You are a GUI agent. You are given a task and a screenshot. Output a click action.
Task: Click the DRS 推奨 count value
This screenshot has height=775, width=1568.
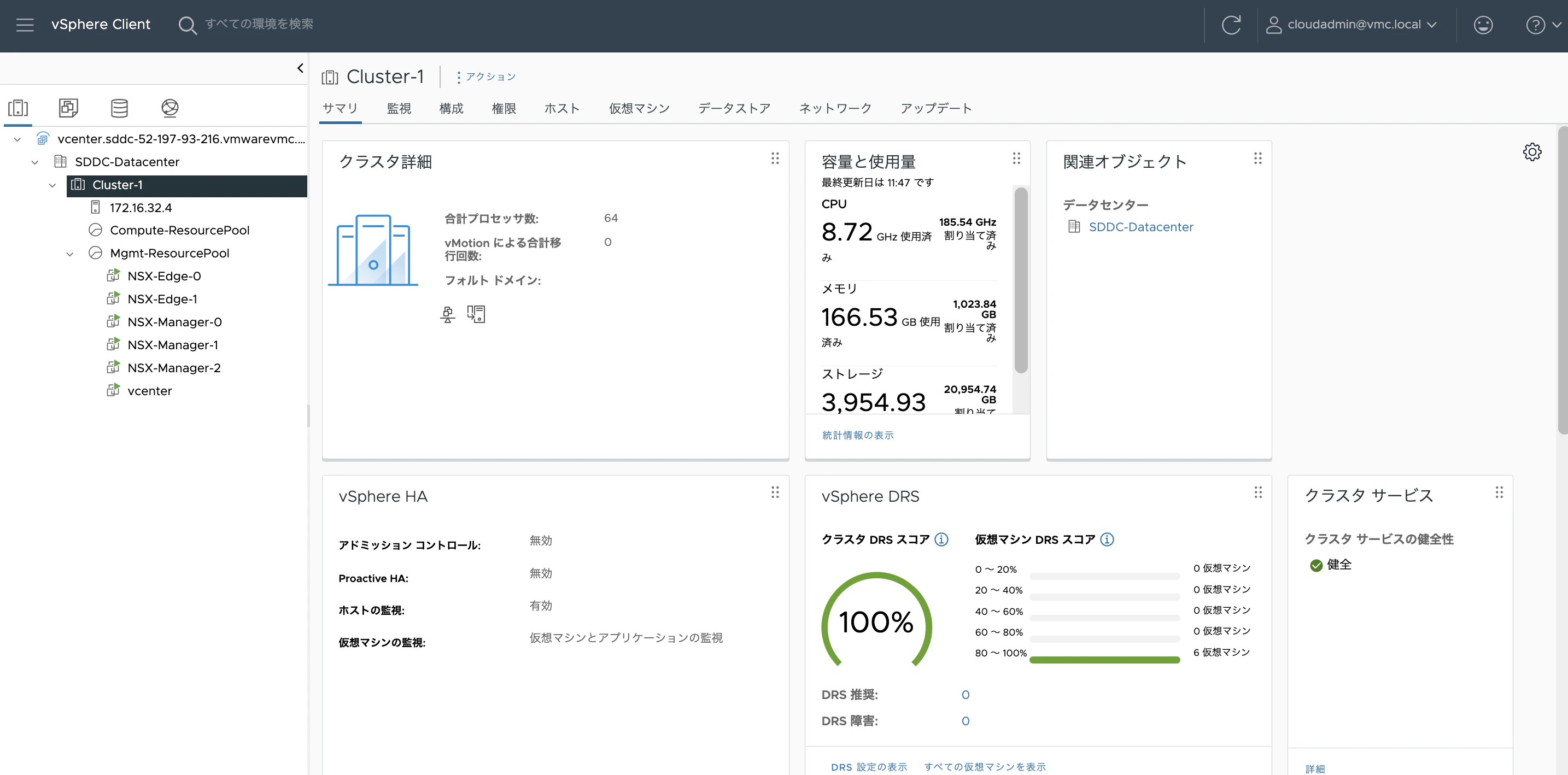pos(966,695)
